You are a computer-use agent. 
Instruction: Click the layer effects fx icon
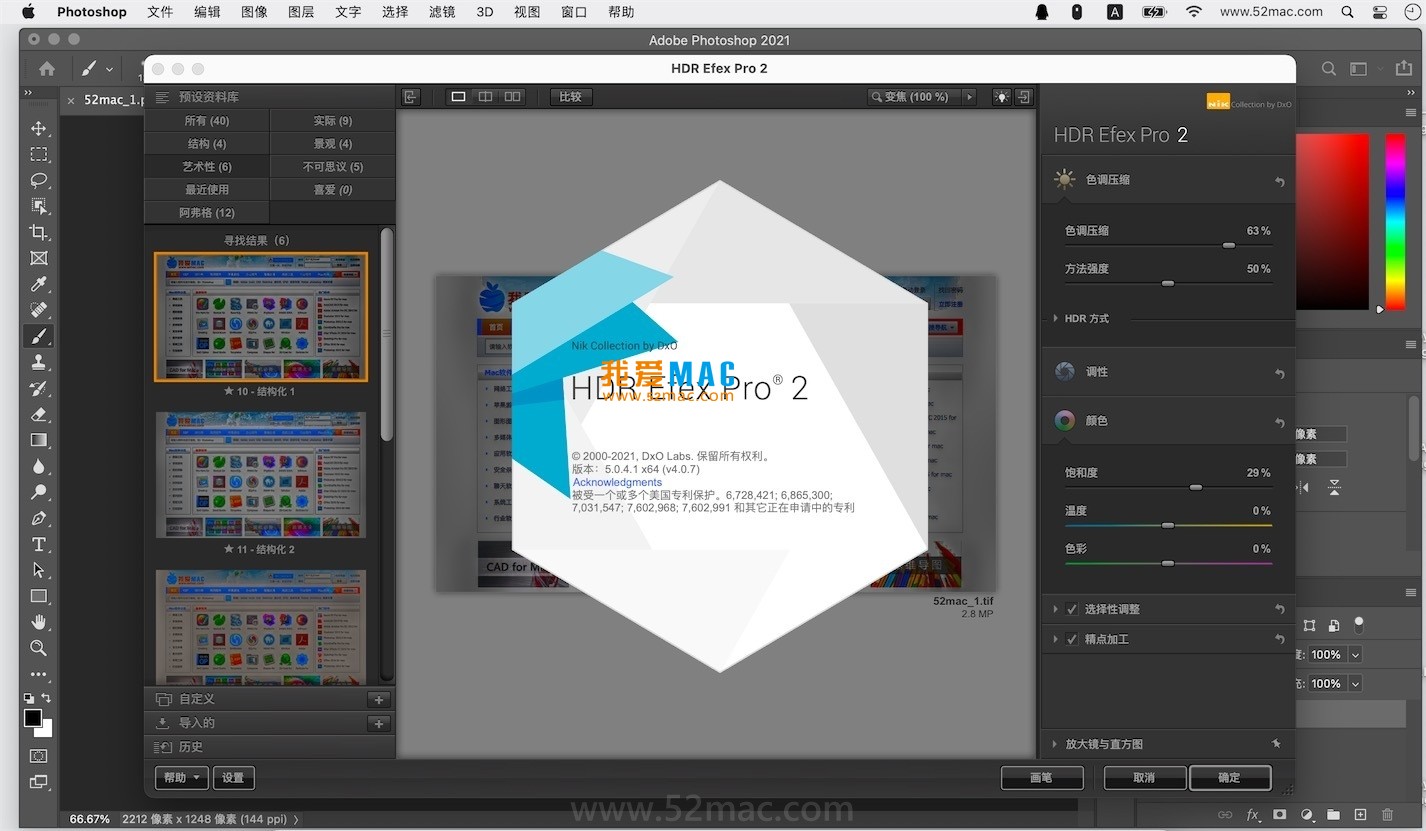[x=1253, y=815]
